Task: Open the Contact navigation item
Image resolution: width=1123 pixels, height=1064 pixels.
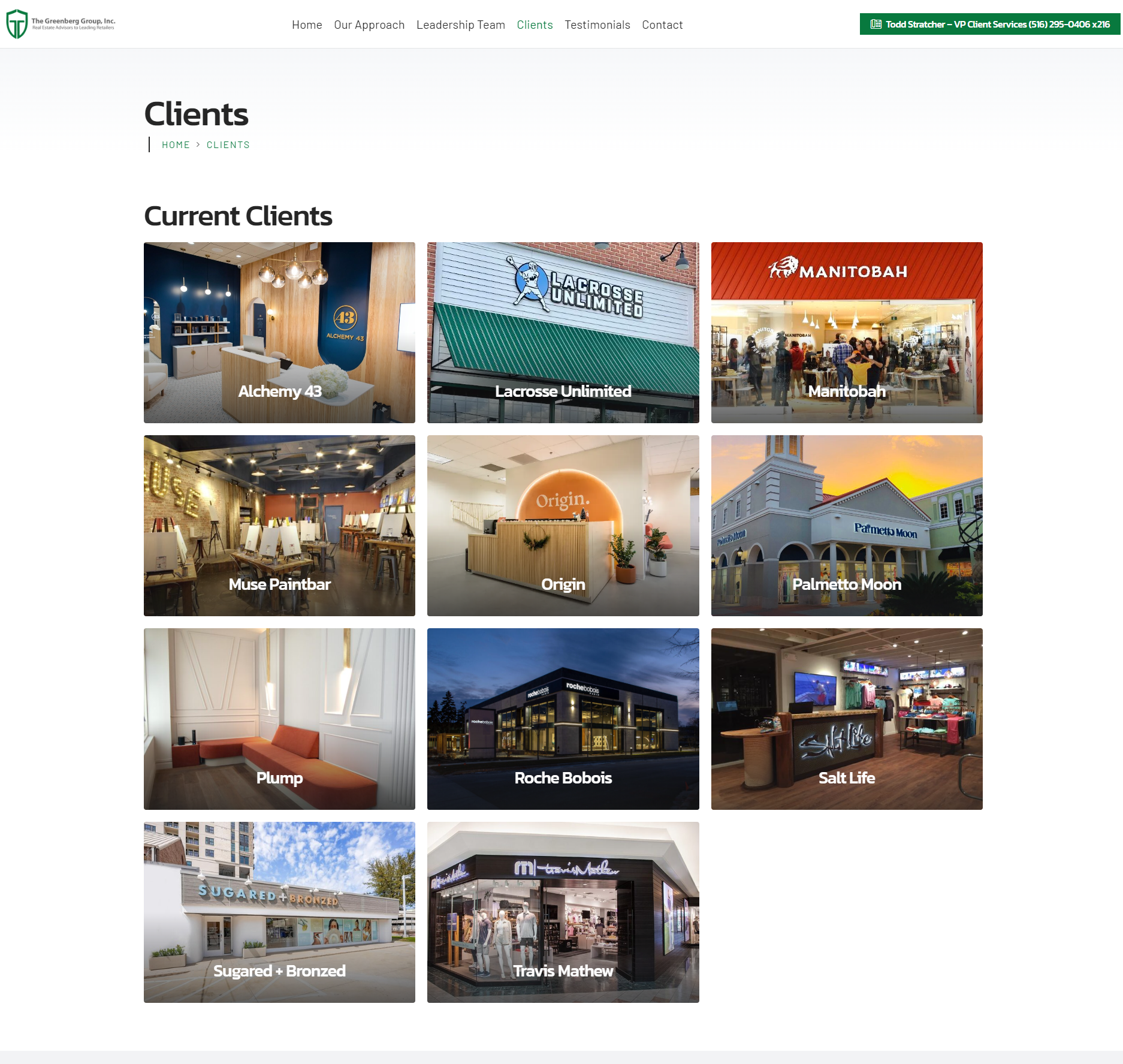Action: pos(662,25)
